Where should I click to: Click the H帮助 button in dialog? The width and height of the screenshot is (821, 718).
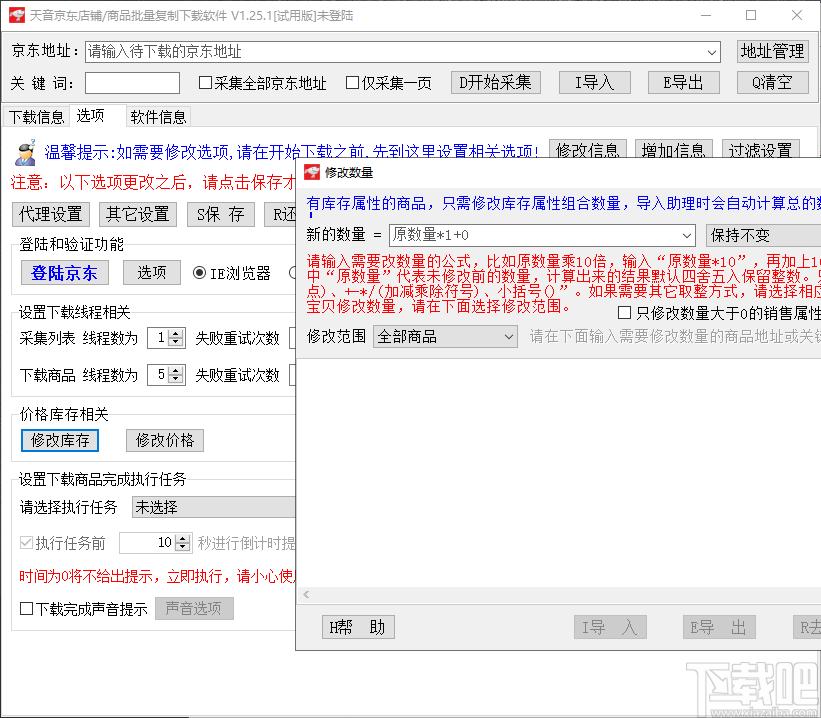tap(357, 627)
